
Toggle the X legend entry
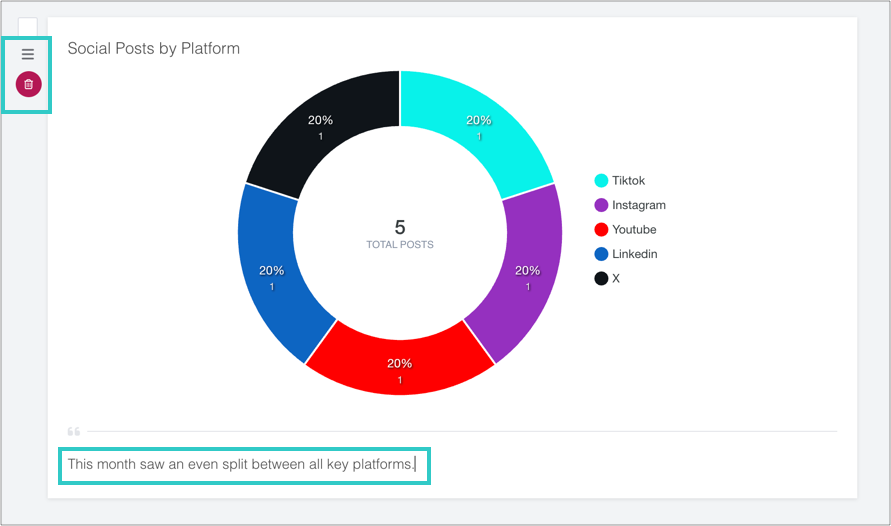[x=607, y=278]
